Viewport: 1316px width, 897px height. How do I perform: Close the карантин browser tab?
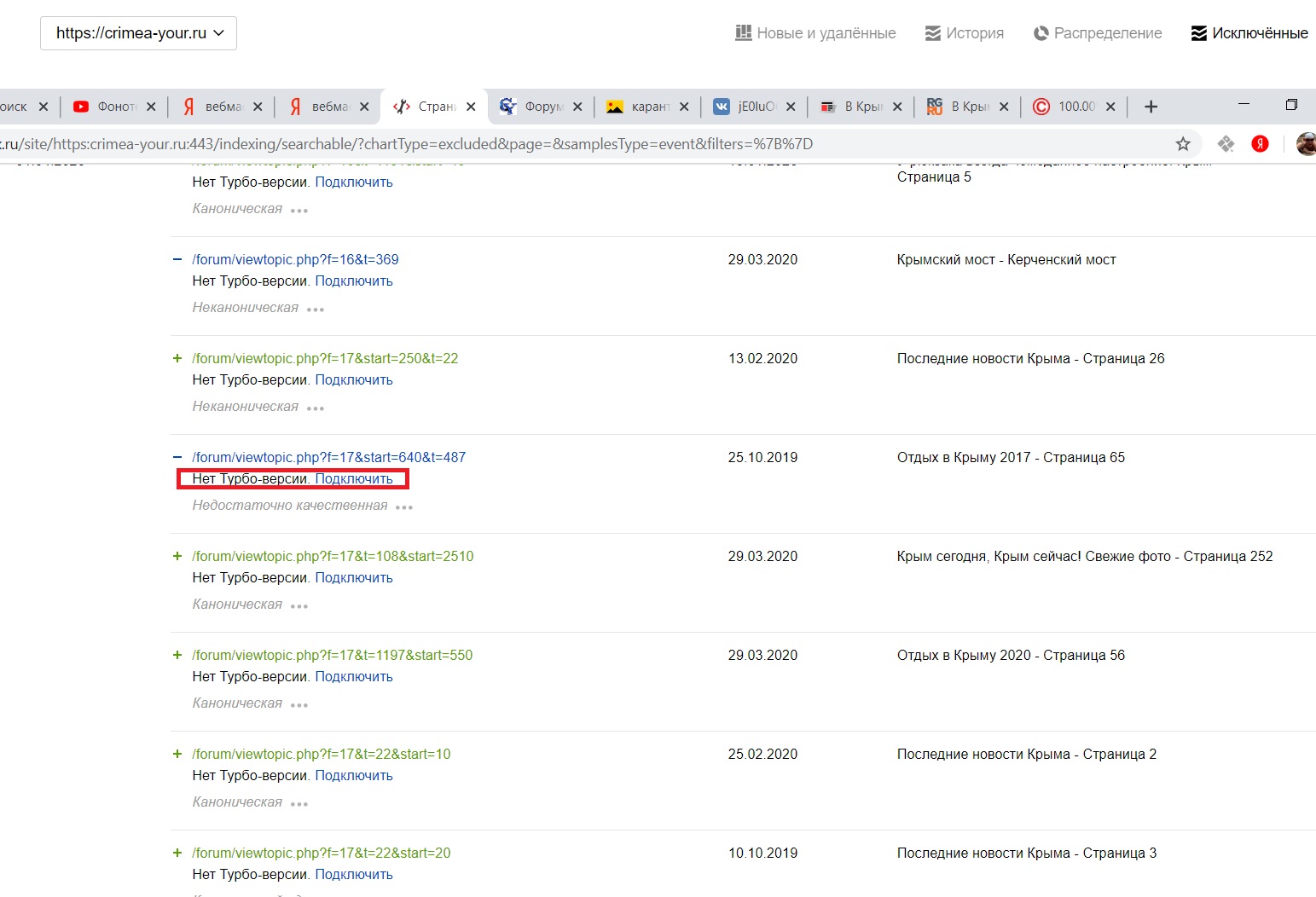pyautogui.click(x=684, y=107)
